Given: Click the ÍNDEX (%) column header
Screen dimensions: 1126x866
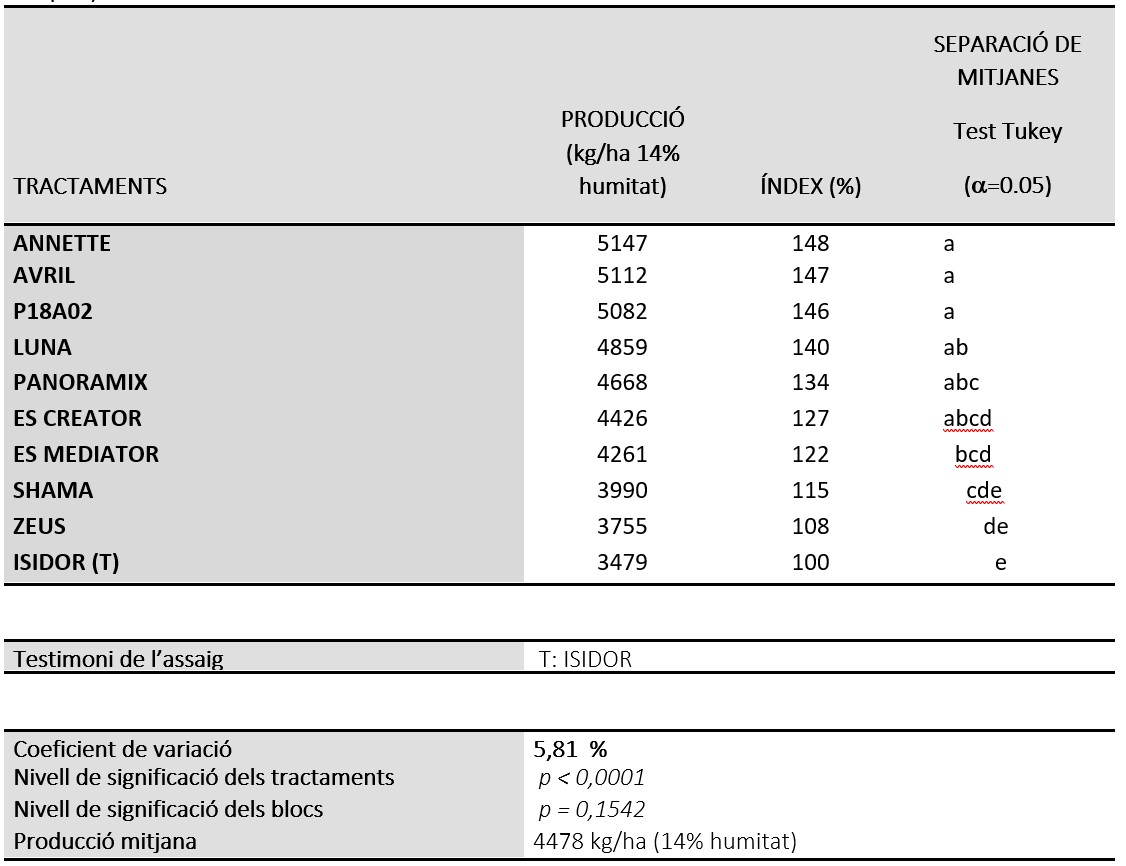Looking at the screenshot, I should click(x=811, y=187).
